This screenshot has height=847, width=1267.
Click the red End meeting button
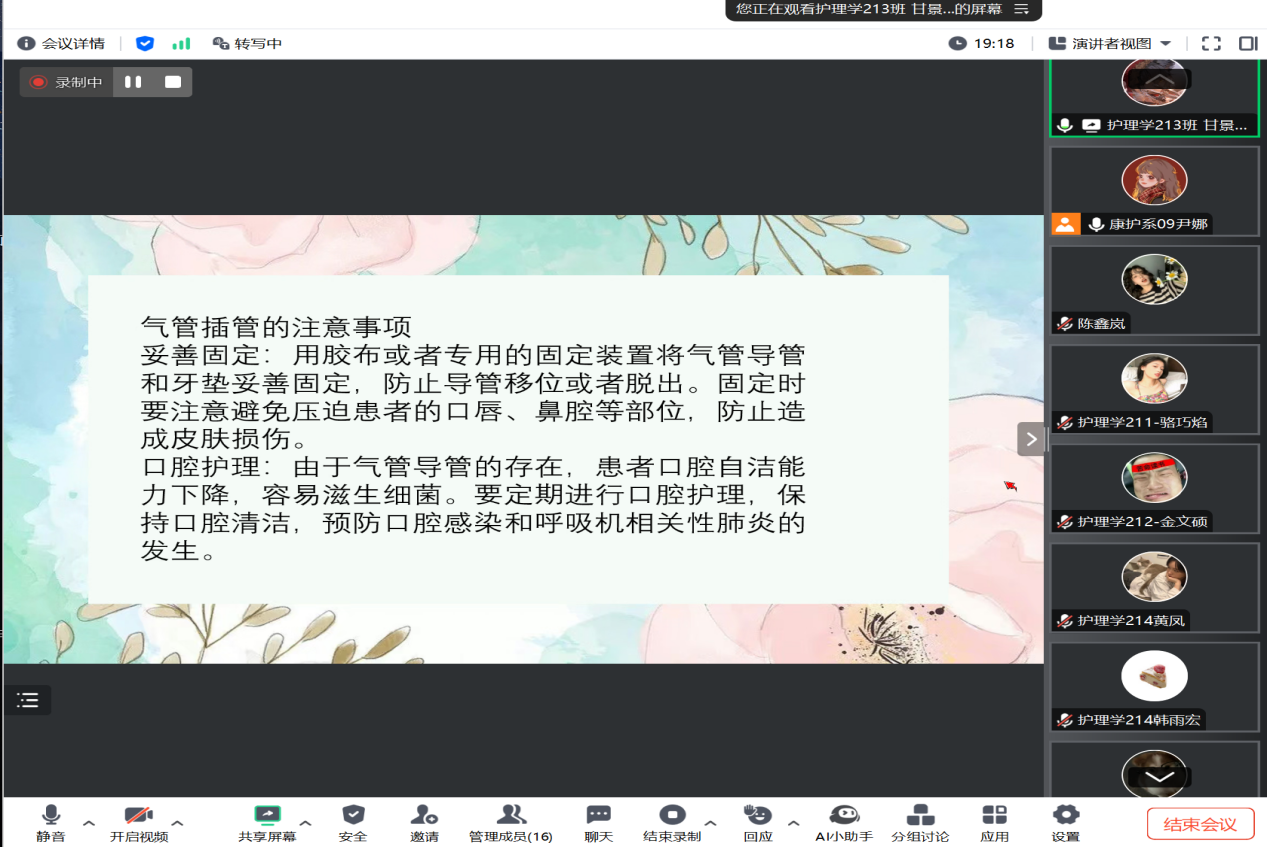tap(1200, 824)
